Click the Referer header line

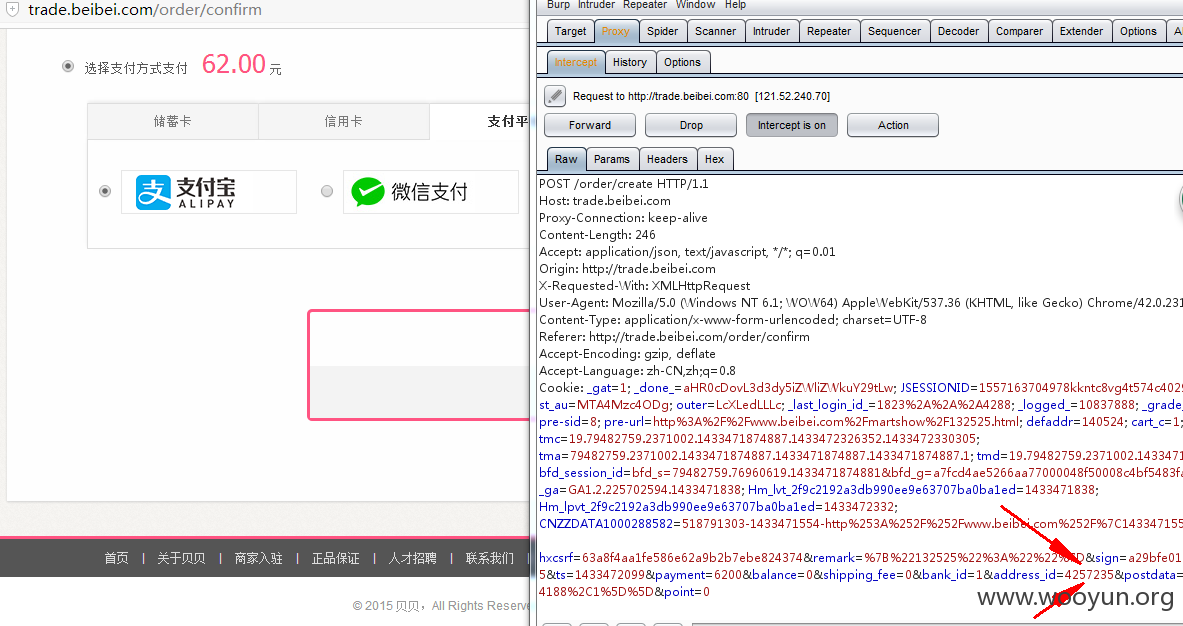[674, 336]
